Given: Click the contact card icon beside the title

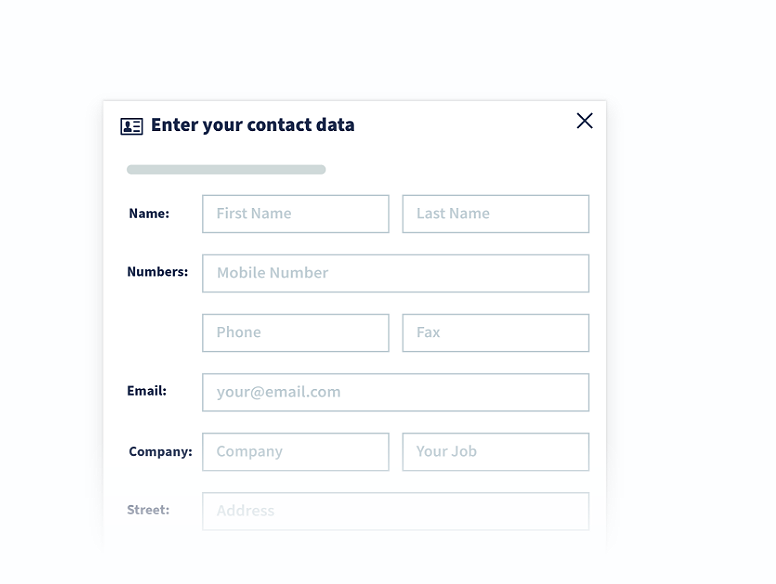Looking at the screenshot, I should 132,126.
